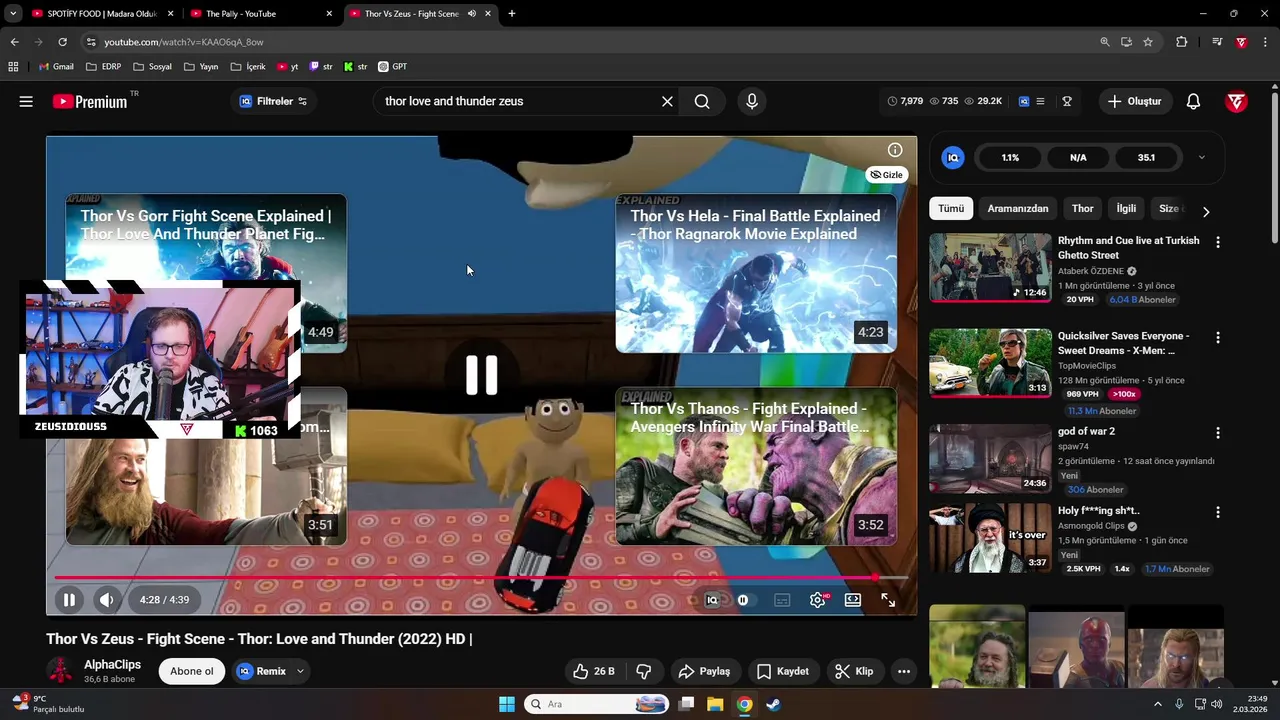Open Chrome three-dot menu
The width and height of the screenshot is (1280, 720).
pyautogui.click(x=1266, y=42)
